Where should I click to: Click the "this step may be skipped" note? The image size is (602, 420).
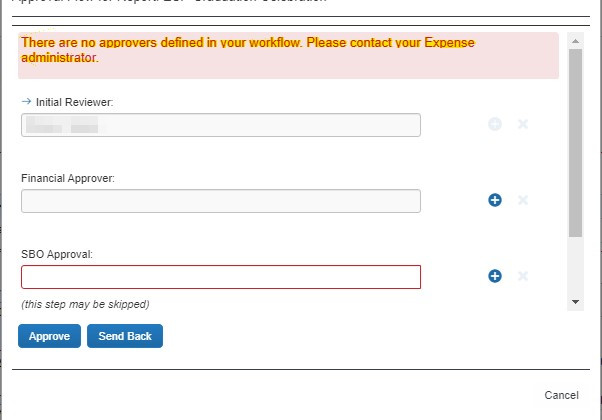(85, 304)
